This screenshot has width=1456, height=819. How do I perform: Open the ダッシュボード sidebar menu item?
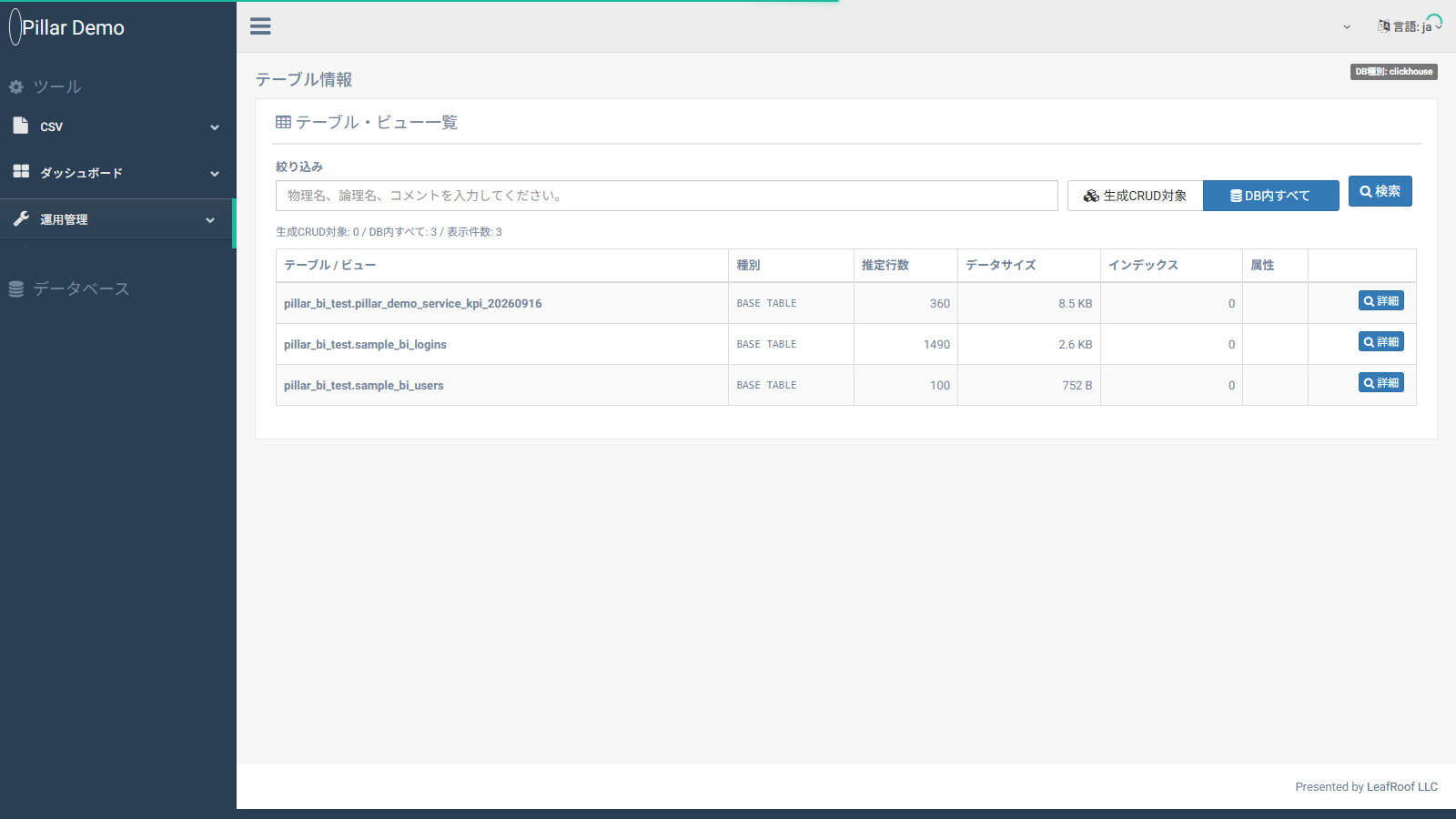(116, 173)
